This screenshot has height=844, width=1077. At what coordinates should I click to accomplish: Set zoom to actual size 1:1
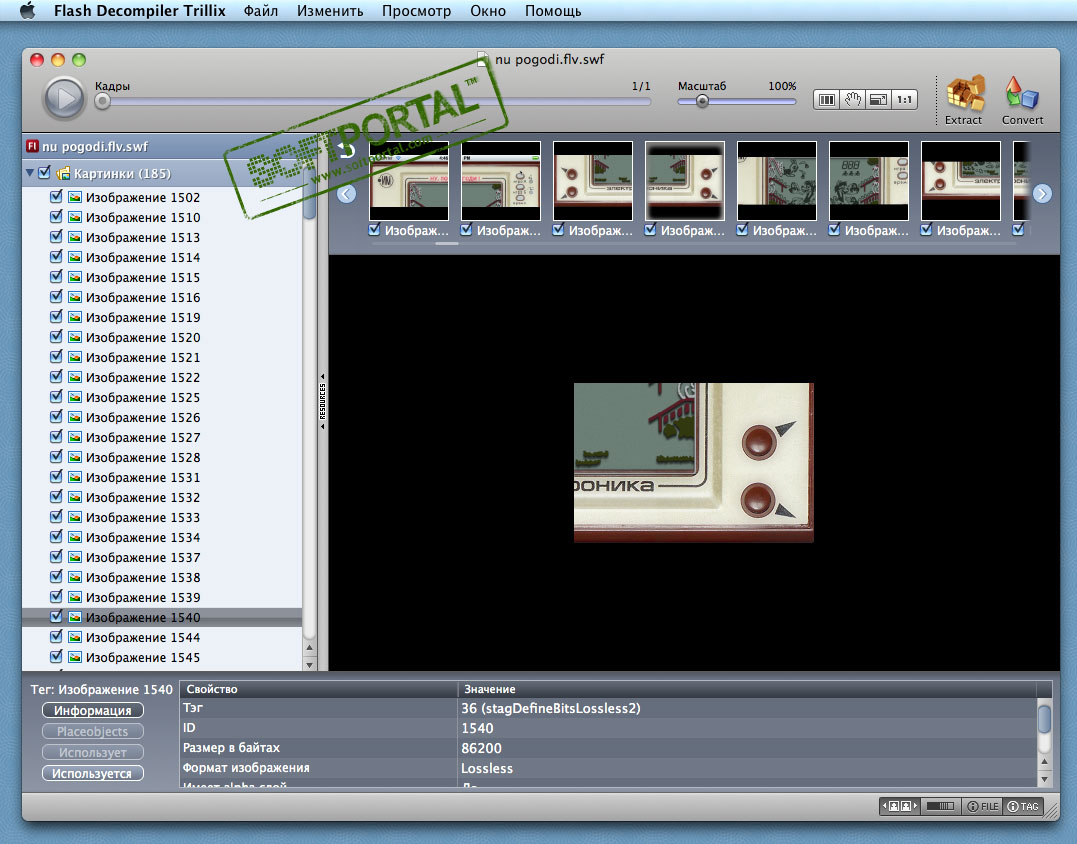(x=905, y=100)
